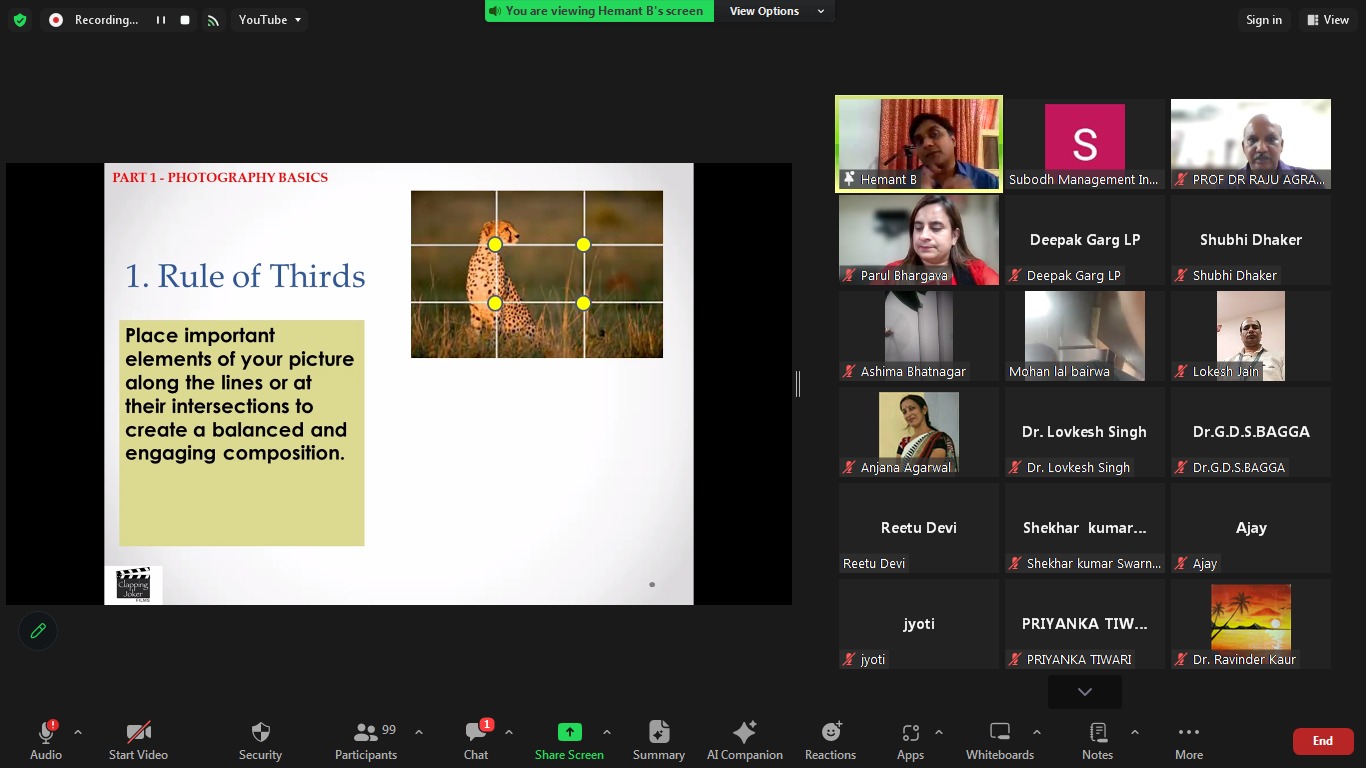Toggle Start Video camera

pos(138,740)
